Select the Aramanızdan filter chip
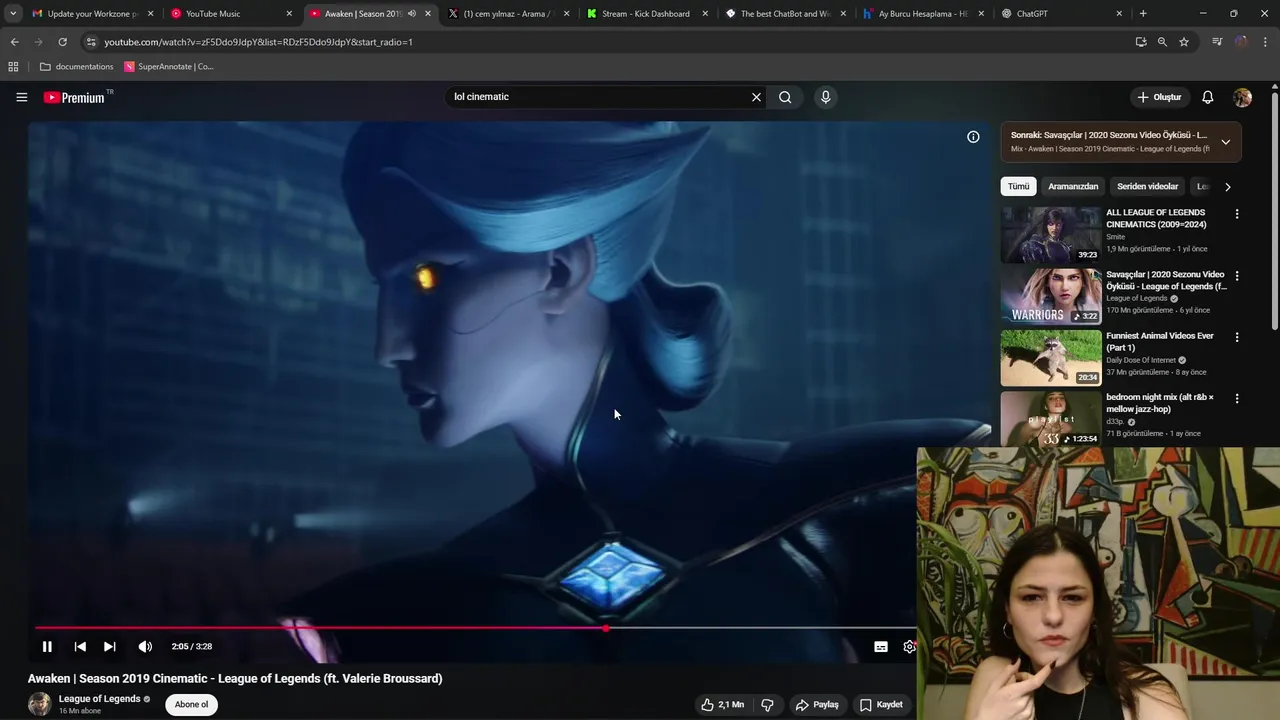This screenshot has height=720, width=1280. click(1073, 186)
